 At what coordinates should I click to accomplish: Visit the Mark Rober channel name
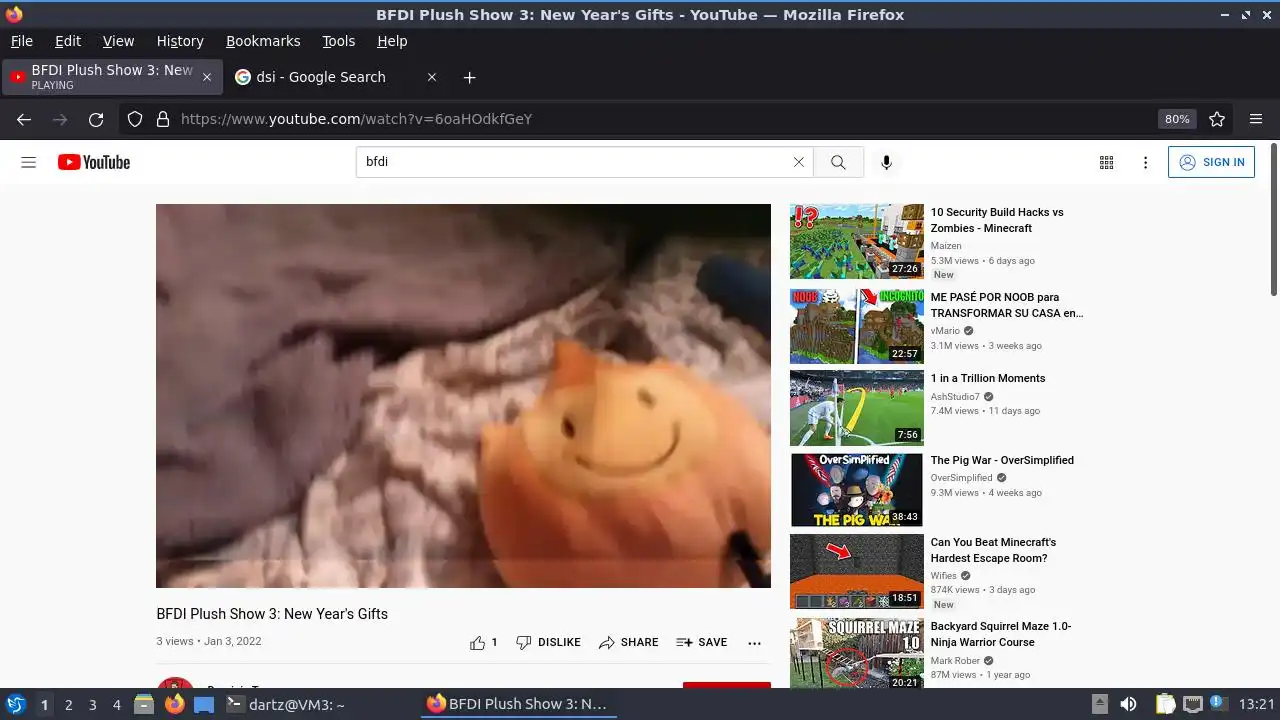[955, 661]
